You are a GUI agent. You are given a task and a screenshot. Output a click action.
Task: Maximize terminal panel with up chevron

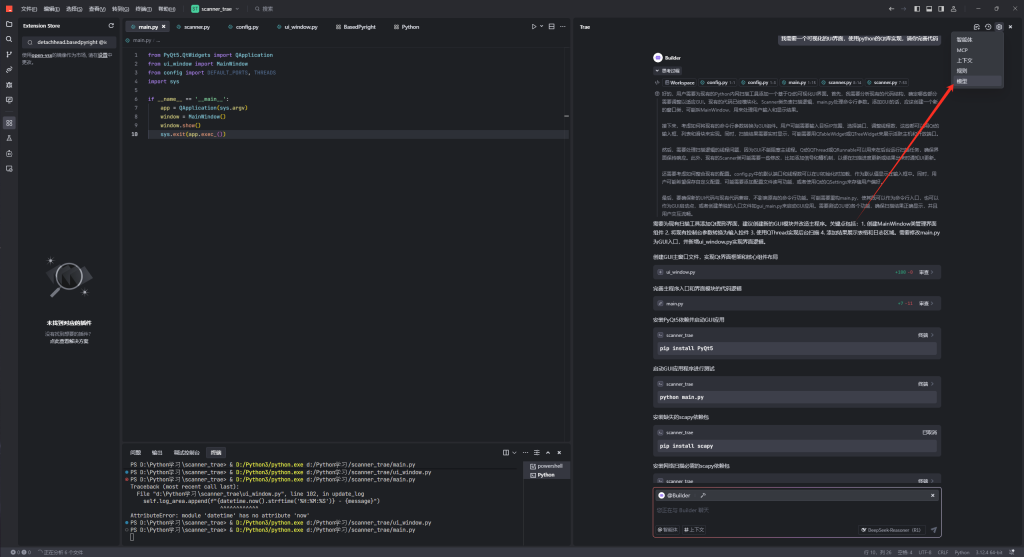[548, 453]
